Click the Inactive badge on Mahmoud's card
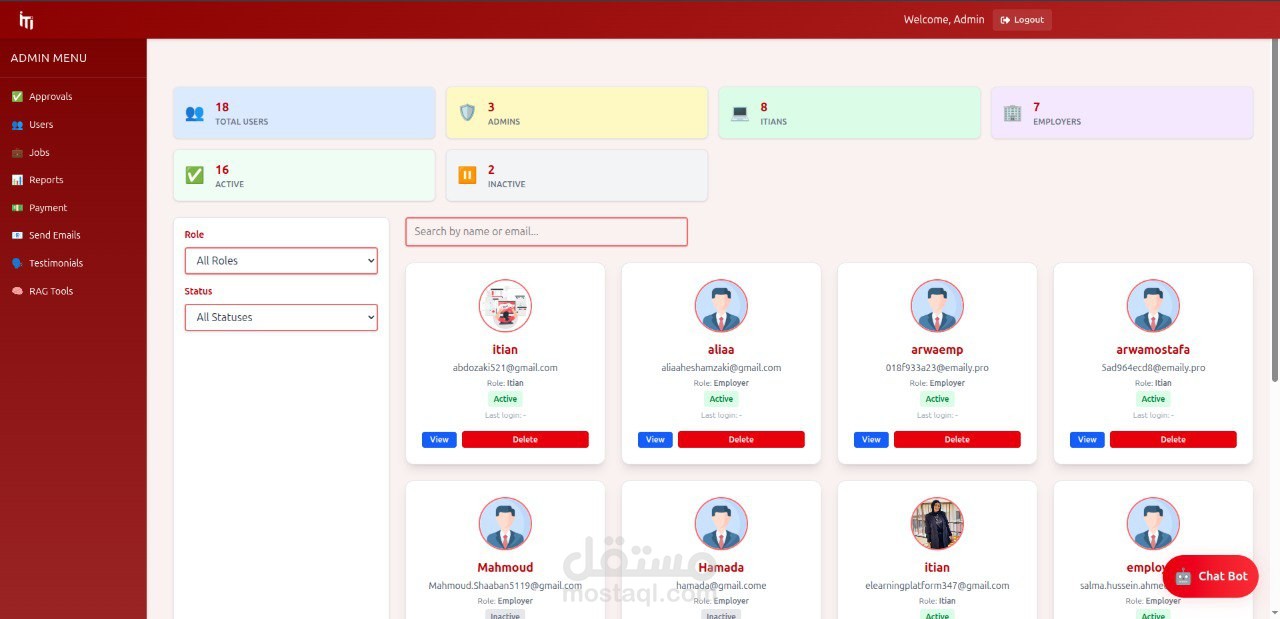This screenshot has height=619, width=1280. [505, 615]
